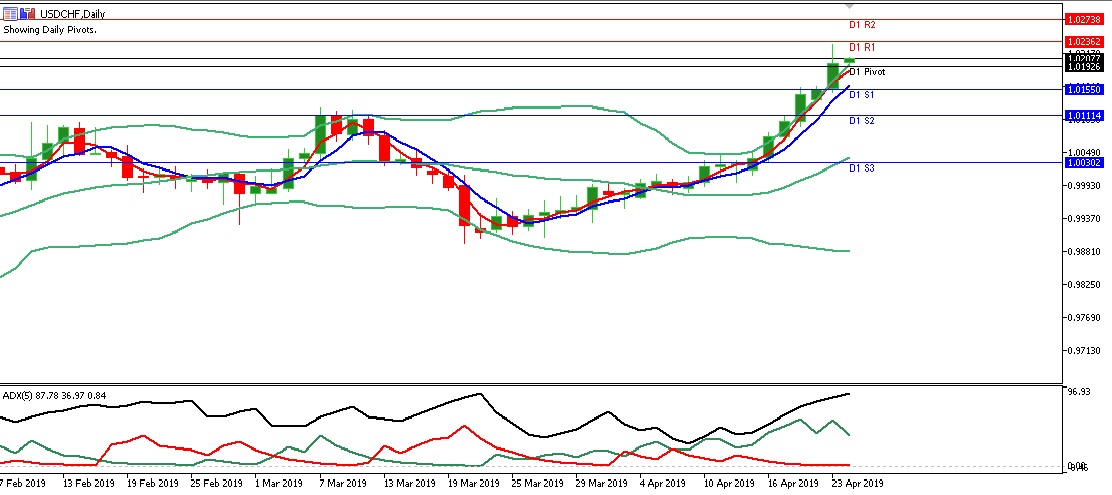Click the 7 Mar 2019 date label
This screenshot has width=1112, height=495.
(343, 484)
